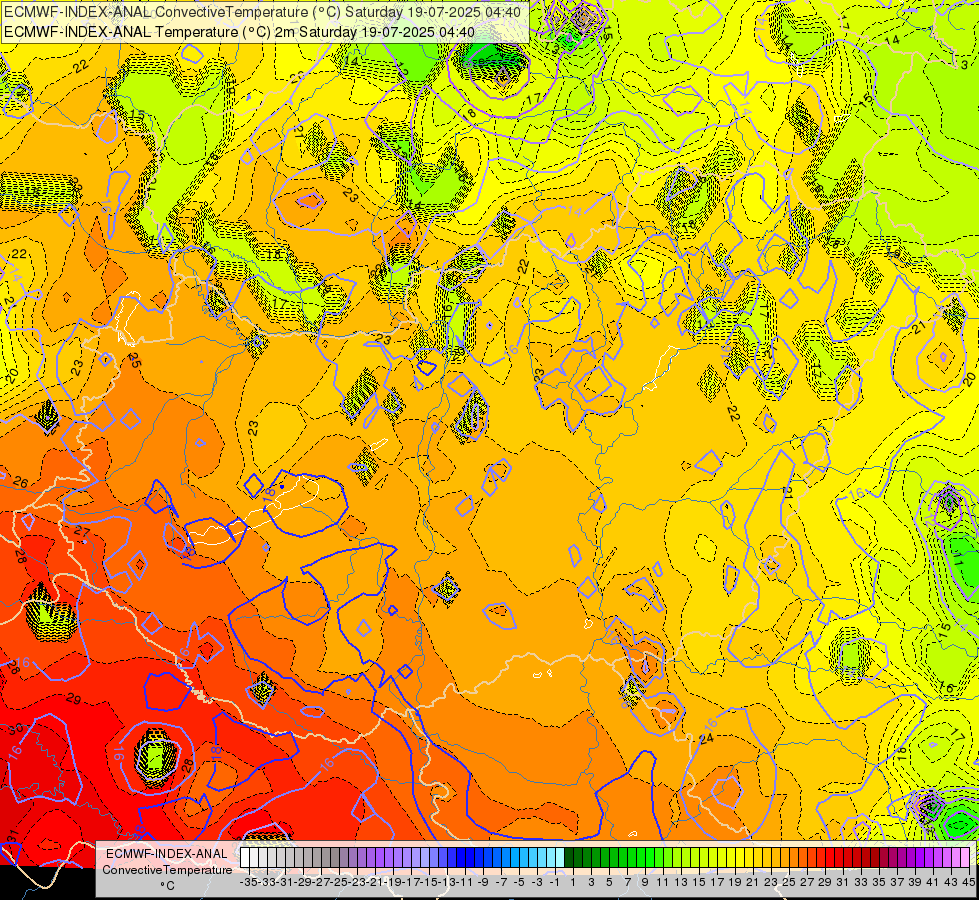Click the Temperature 2m title line

[239, 32]
